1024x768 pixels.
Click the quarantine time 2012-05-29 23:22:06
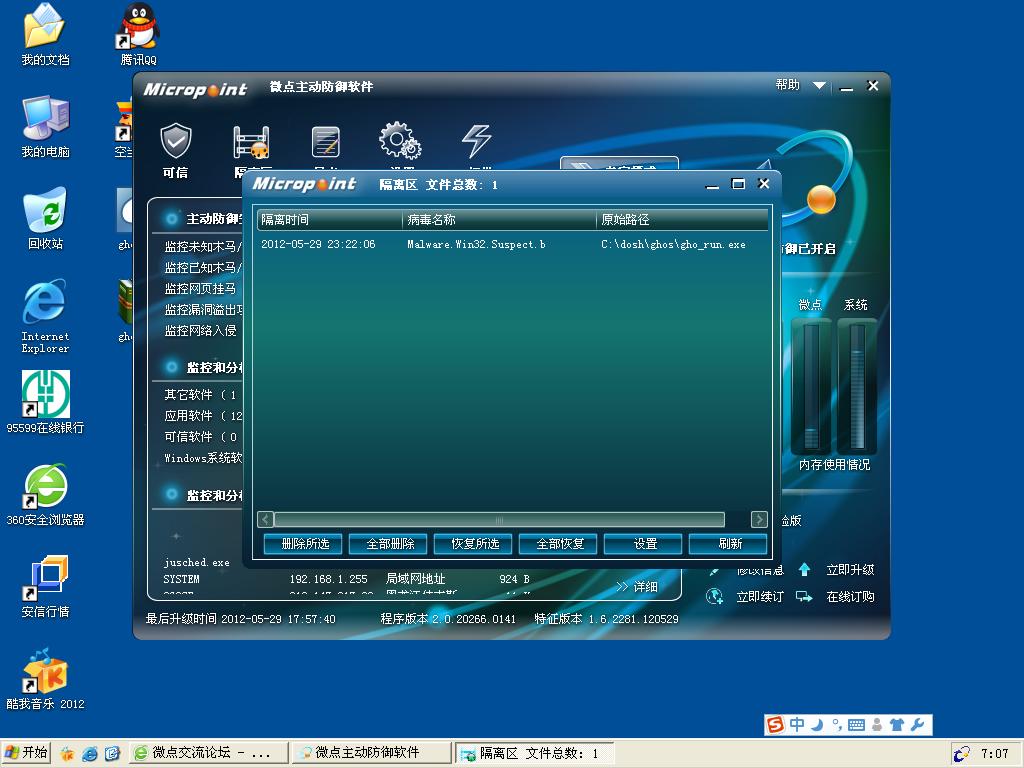coord(318,244)
